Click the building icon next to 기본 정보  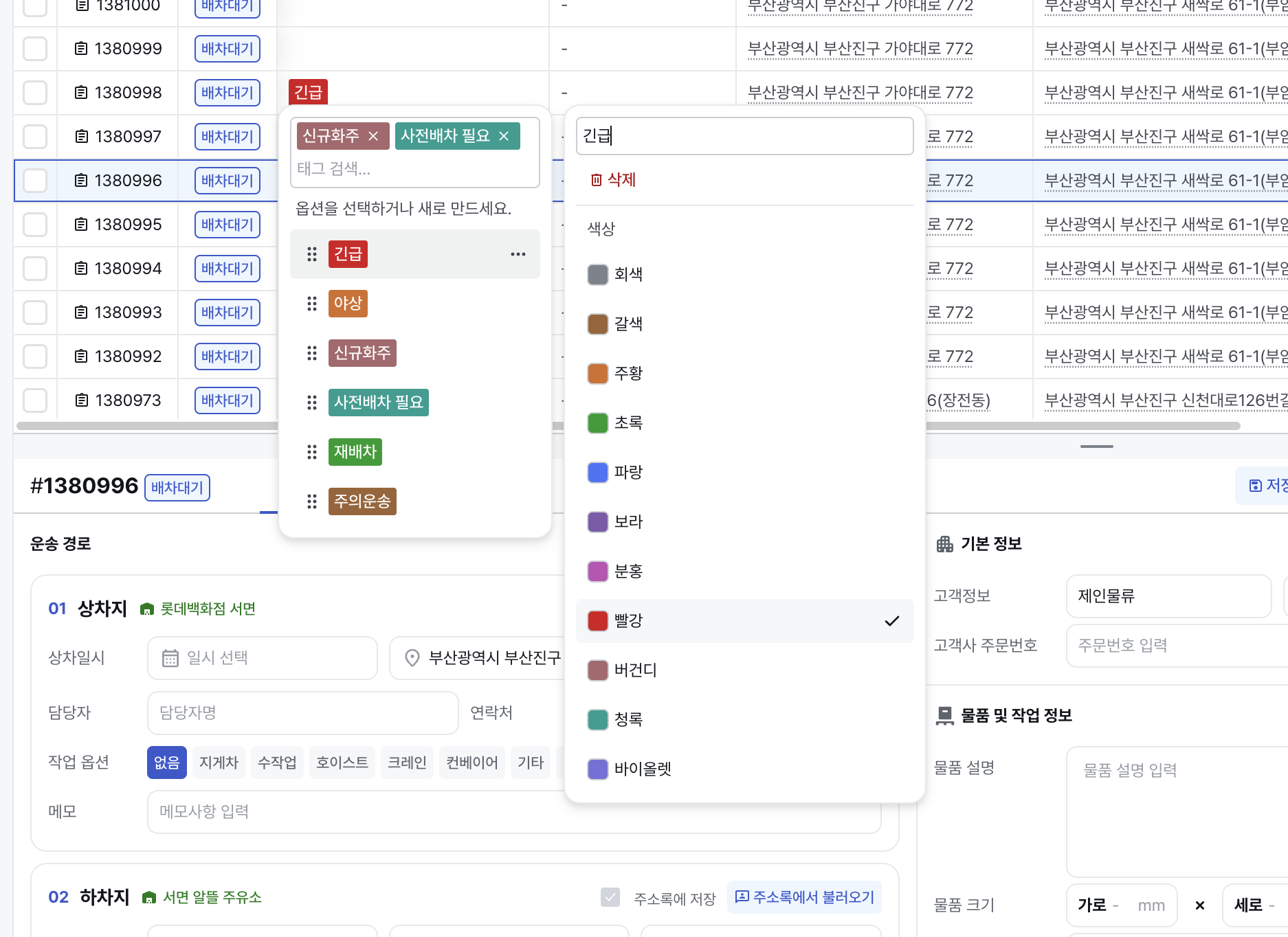(945, 544)
